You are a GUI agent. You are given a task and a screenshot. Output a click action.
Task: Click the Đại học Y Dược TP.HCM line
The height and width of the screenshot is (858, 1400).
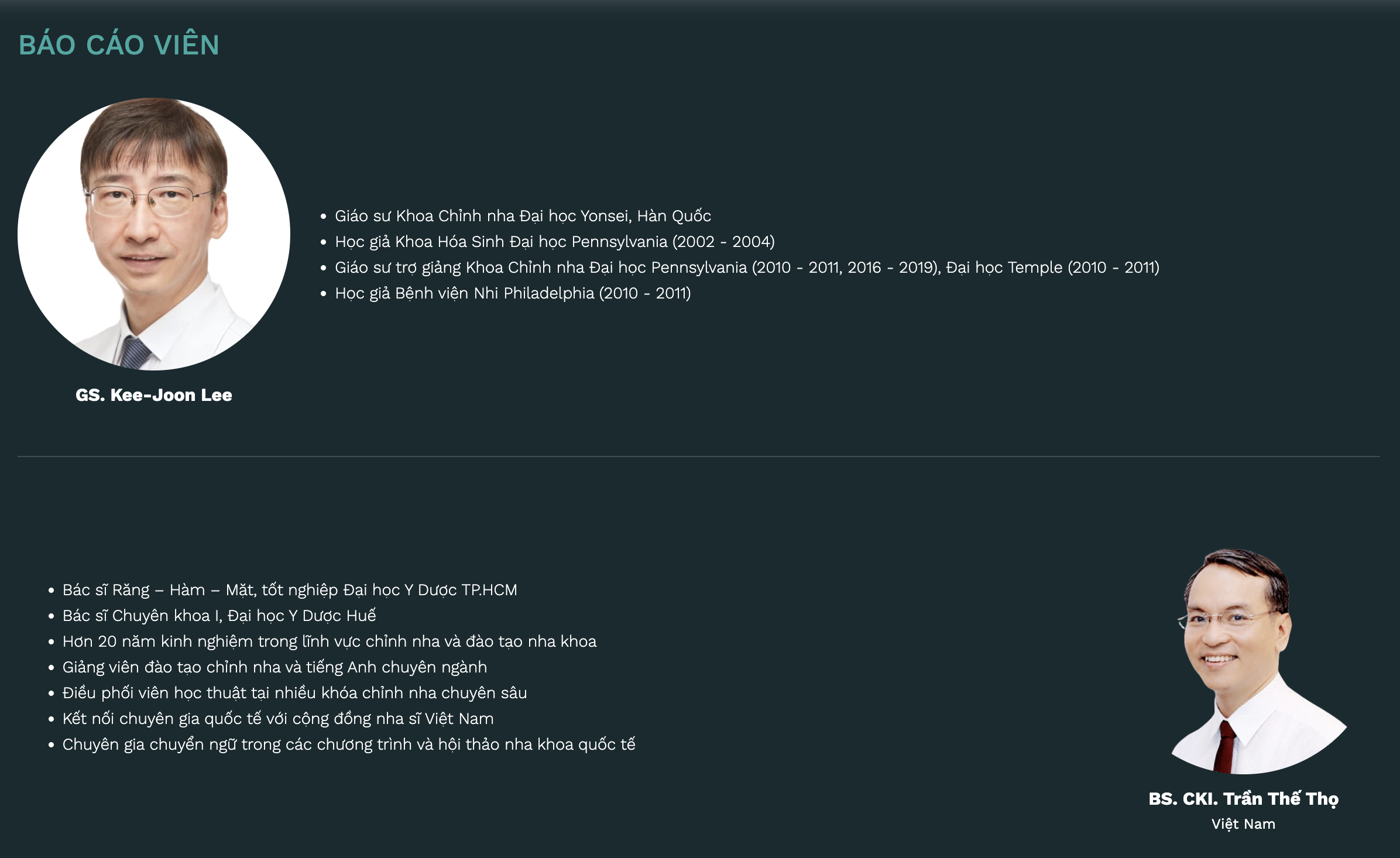pos(290,590)
